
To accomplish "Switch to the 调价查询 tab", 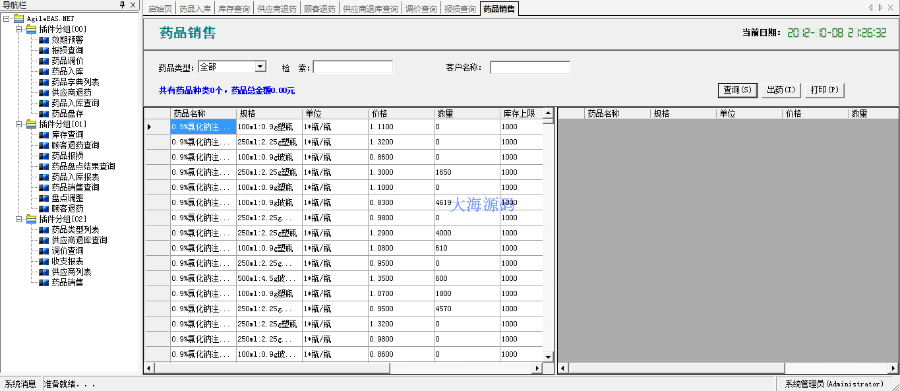I will 421,9.
